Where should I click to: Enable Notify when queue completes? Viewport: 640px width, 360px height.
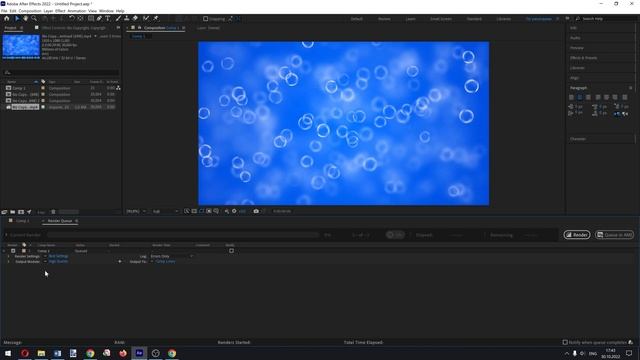tap(565, 342)
